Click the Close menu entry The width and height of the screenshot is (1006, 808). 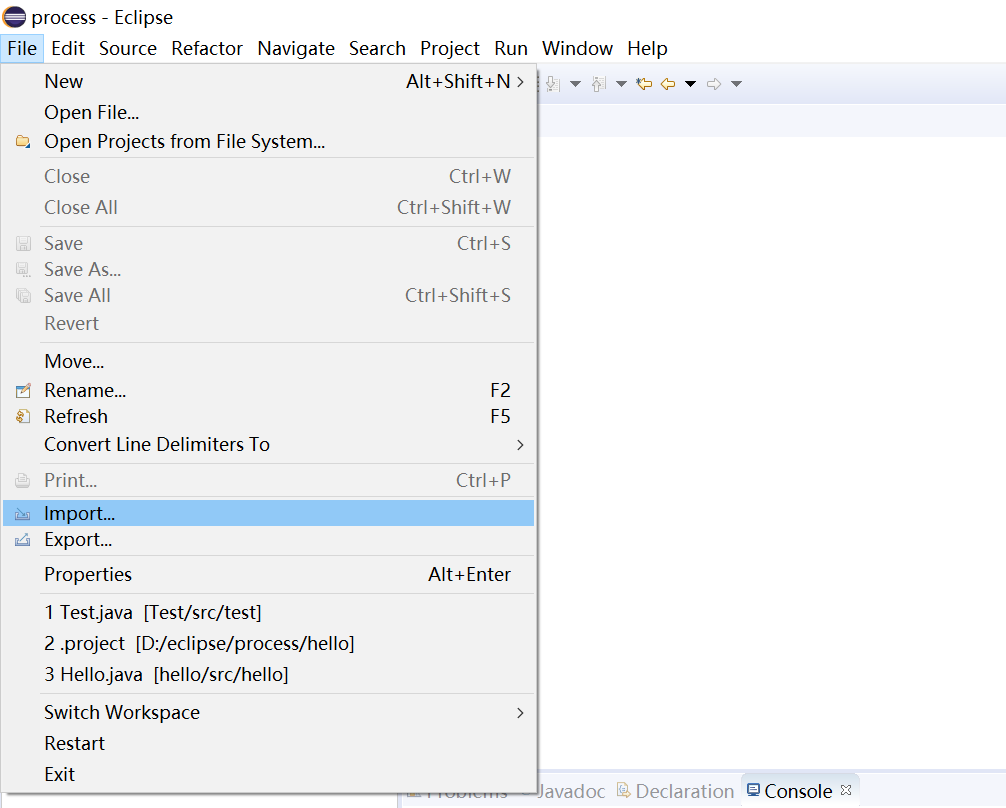(x=268, y=176)
